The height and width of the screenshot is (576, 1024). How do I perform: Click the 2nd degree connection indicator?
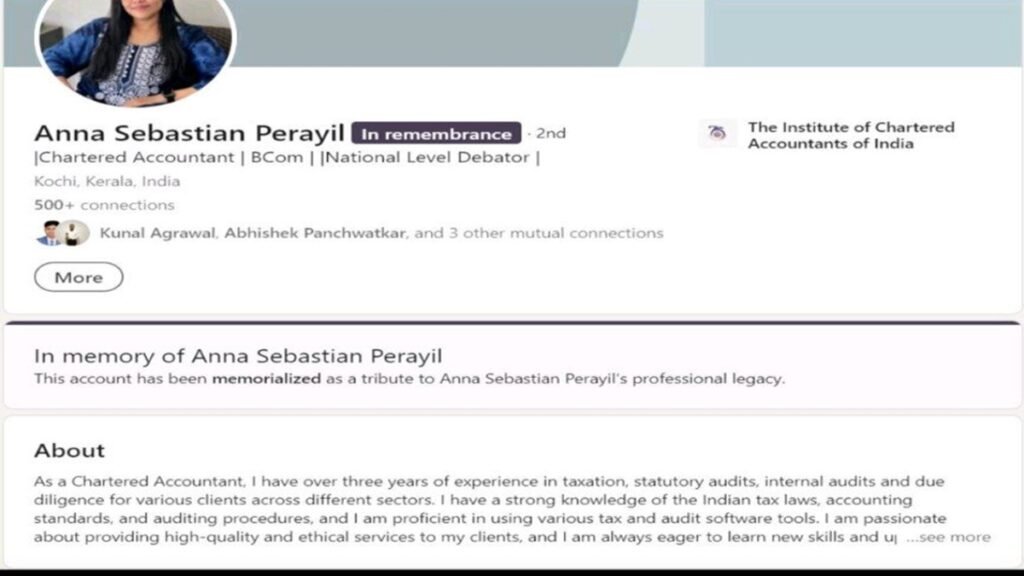(552, 133)
